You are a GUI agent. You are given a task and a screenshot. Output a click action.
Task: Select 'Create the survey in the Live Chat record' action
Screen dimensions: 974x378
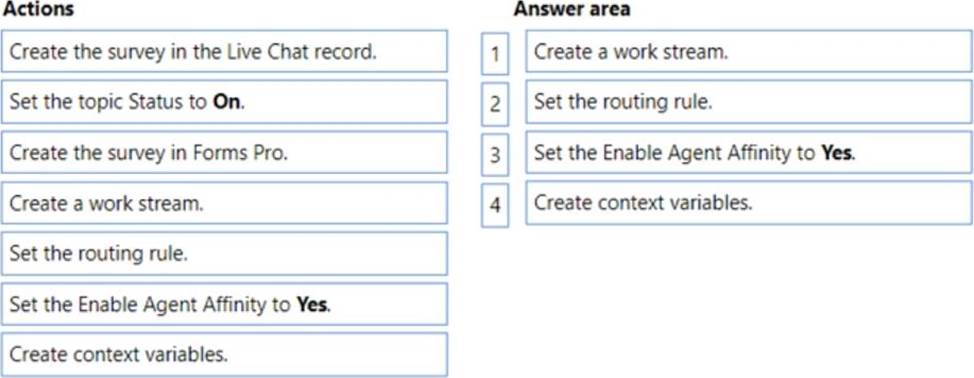[224, 51]
